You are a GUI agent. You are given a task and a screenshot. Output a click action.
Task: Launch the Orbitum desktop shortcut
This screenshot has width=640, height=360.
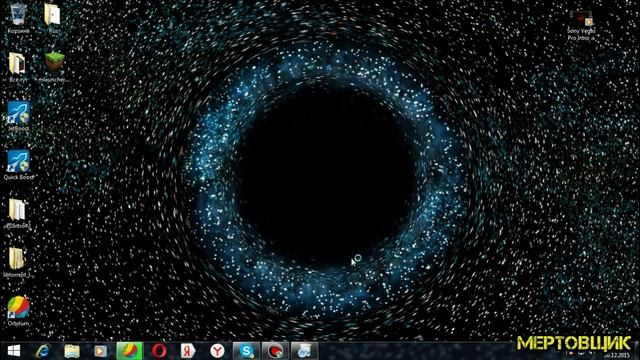(18, 311)
